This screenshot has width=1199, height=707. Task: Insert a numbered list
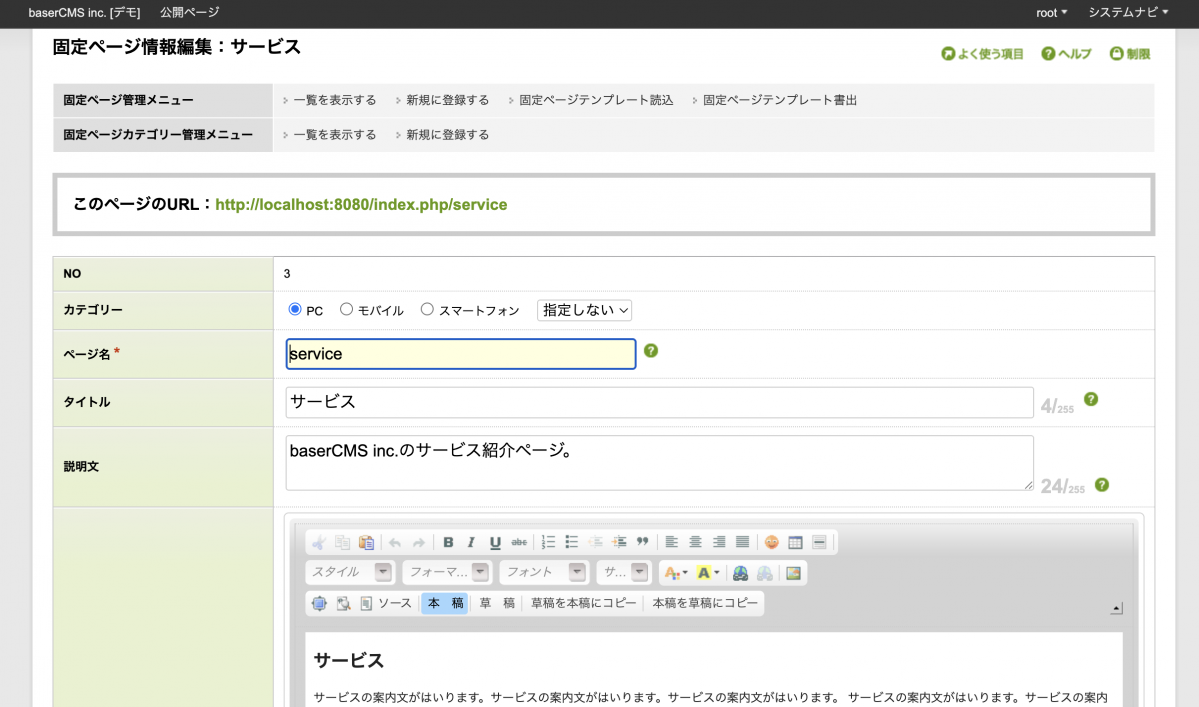[548, 542]
